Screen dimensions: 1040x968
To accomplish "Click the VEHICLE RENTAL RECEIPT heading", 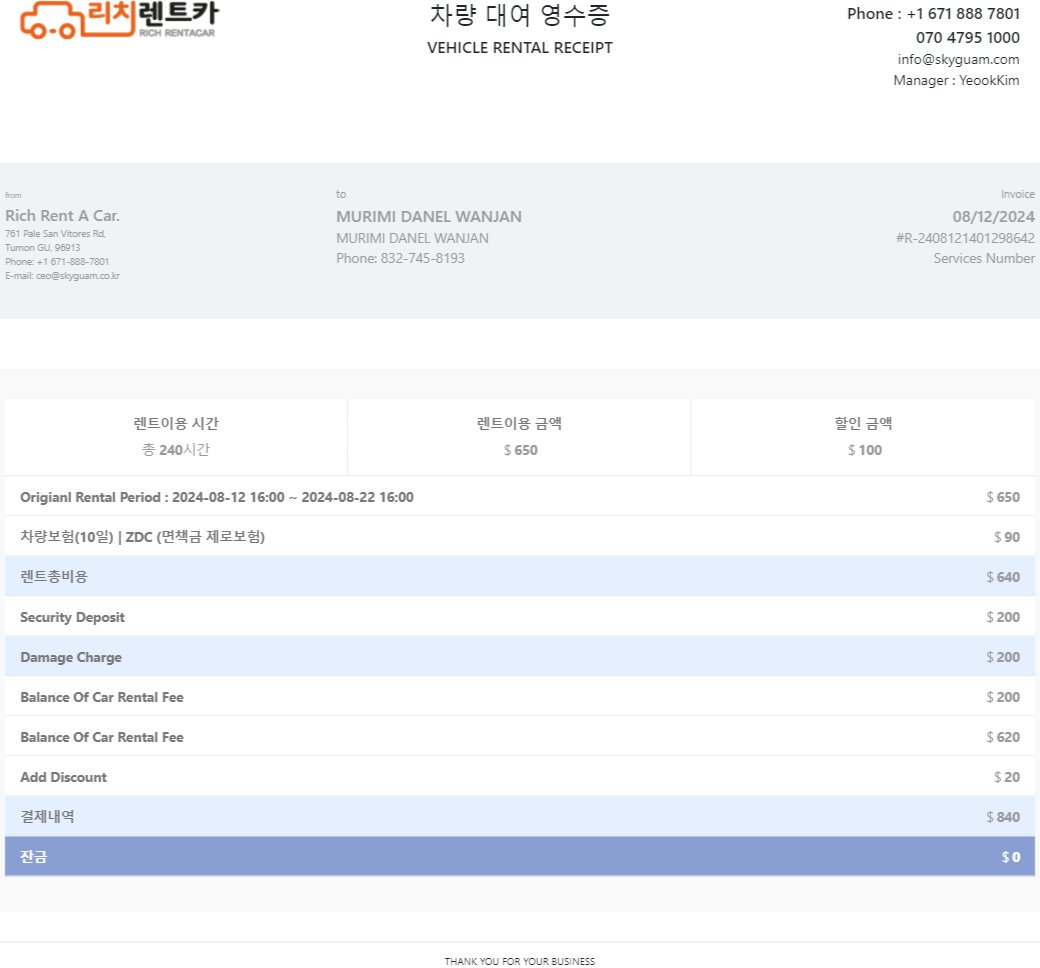I will [x=519, y=48].
